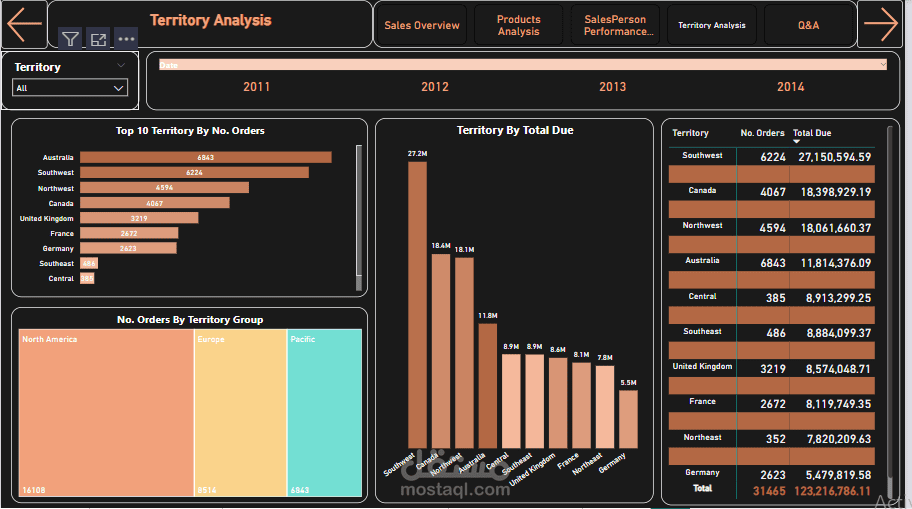Click the total order count 31465
The height and width of the screenshot is (509, 912).
769,491
